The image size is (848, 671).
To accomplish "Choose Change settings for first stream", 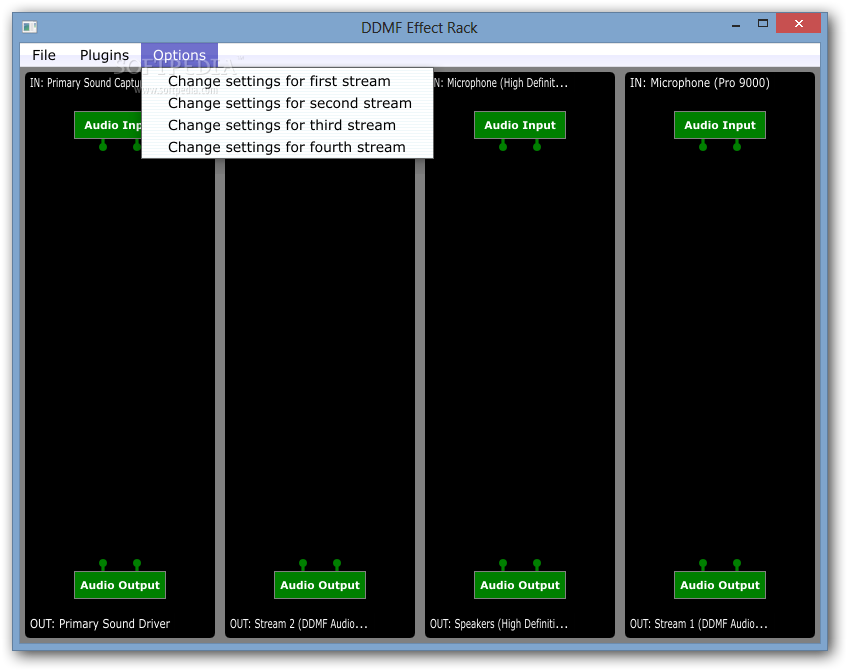I will pyautogui.click(x=287, y=81).
